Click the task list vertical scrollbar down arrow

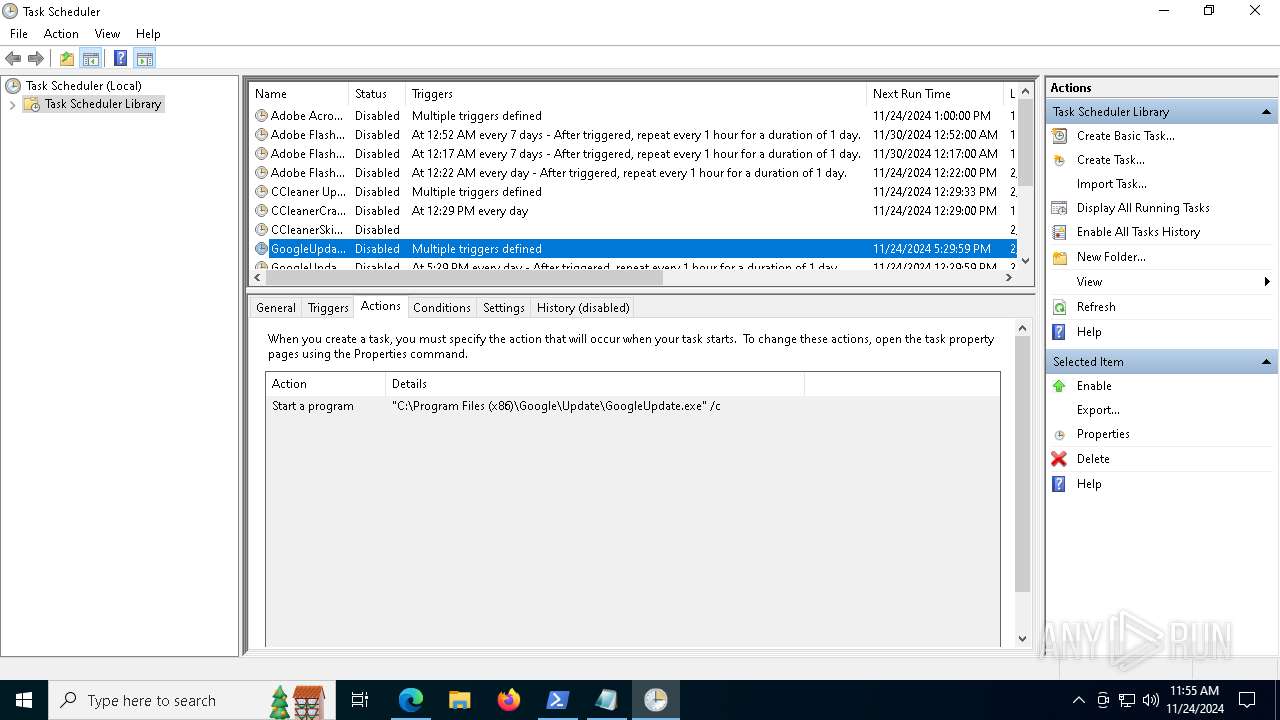tap(1024, 260)
